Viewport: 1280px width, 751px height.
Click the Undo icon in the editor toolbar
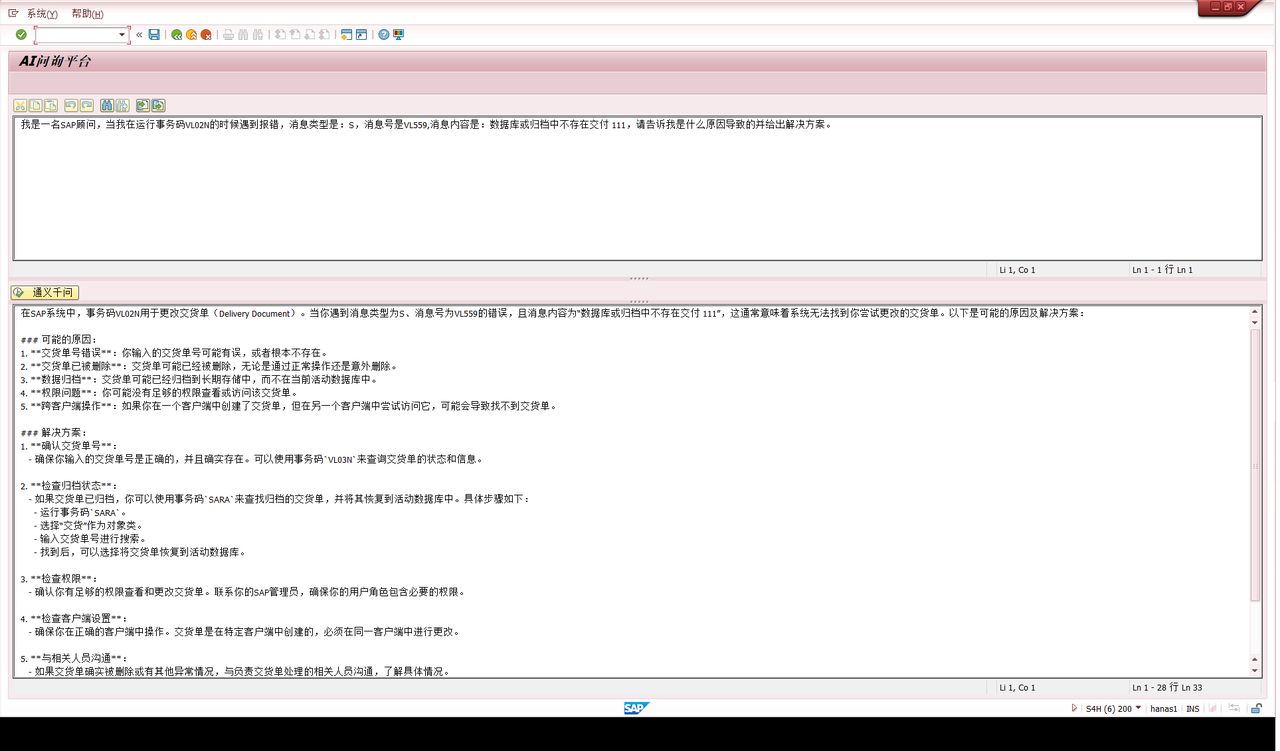pos(71,106)
